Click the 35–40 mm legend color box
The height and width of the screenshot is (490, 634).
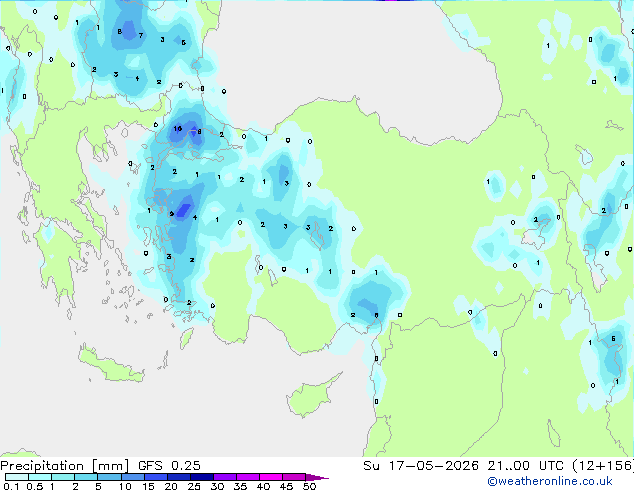(247, 477)
